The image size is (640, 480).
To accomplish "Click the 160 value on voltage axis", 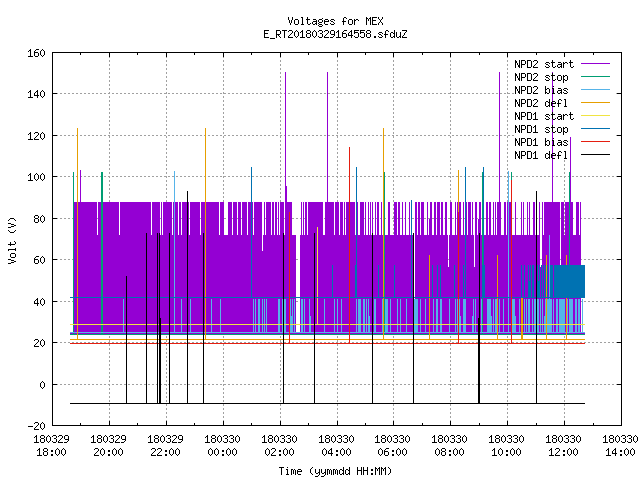I will pyautogui.click(x=36, y=53).
